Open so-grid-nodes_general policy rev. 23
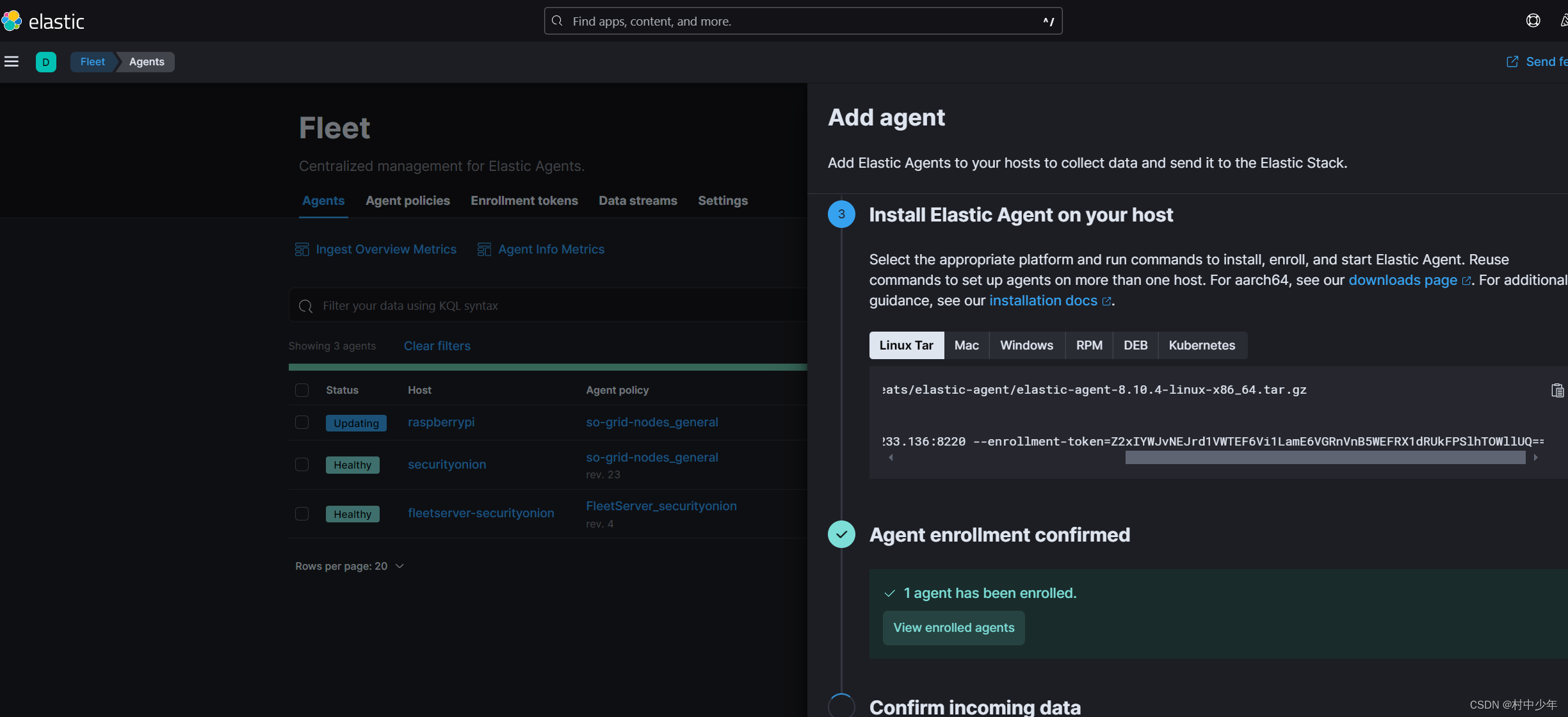Viewport: 1568px width, 717px height. [652, 457]
